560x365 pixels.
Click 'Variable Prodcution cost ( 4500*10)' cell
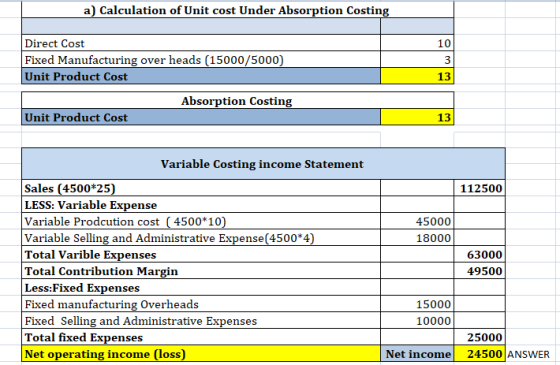pyautogui.click(x=201, y=221)
